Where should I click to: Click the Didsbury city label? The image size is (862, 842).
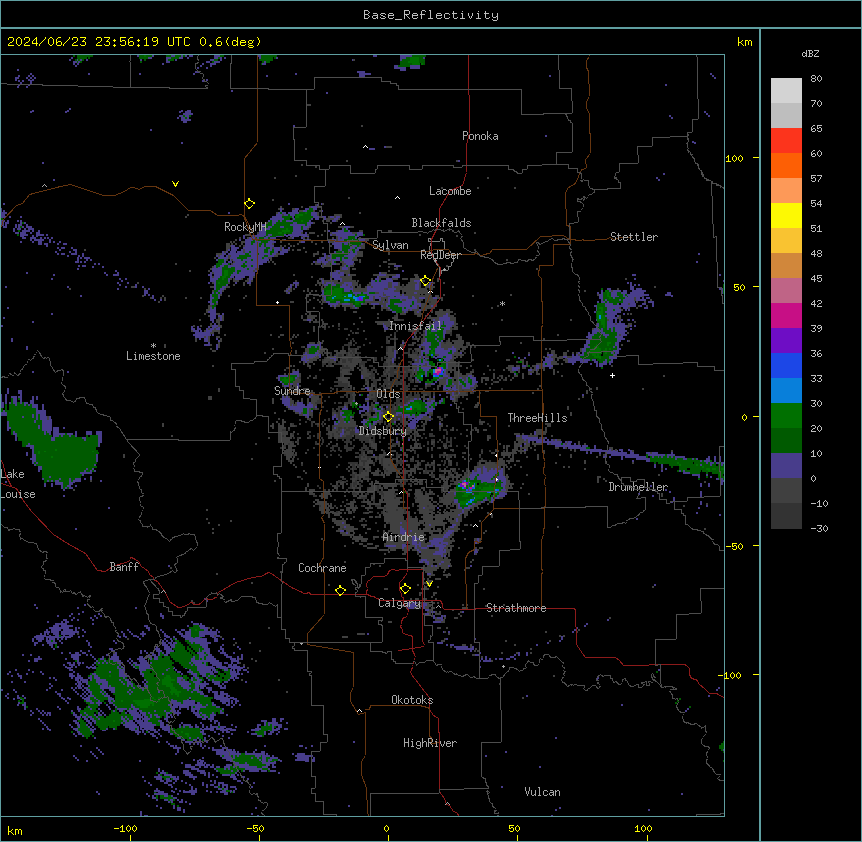click(383, 431)
